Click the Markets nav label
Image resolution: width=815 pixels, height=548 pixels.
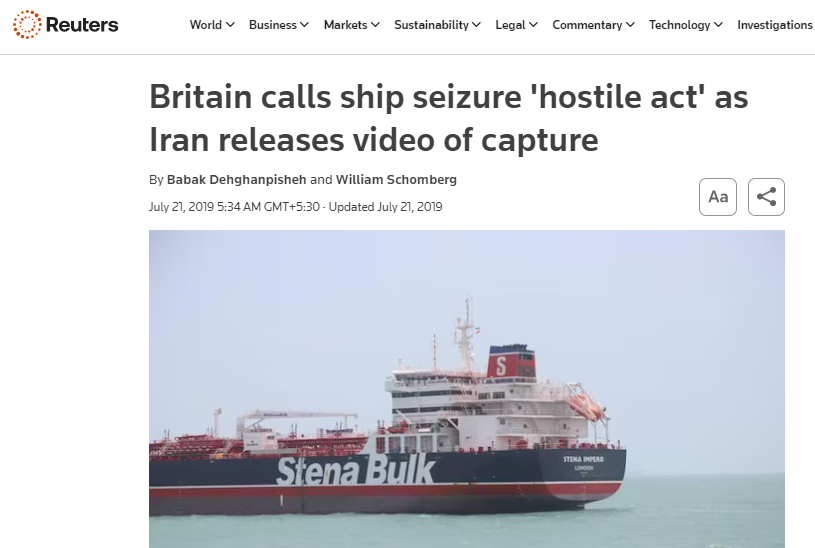coord(346,25)
